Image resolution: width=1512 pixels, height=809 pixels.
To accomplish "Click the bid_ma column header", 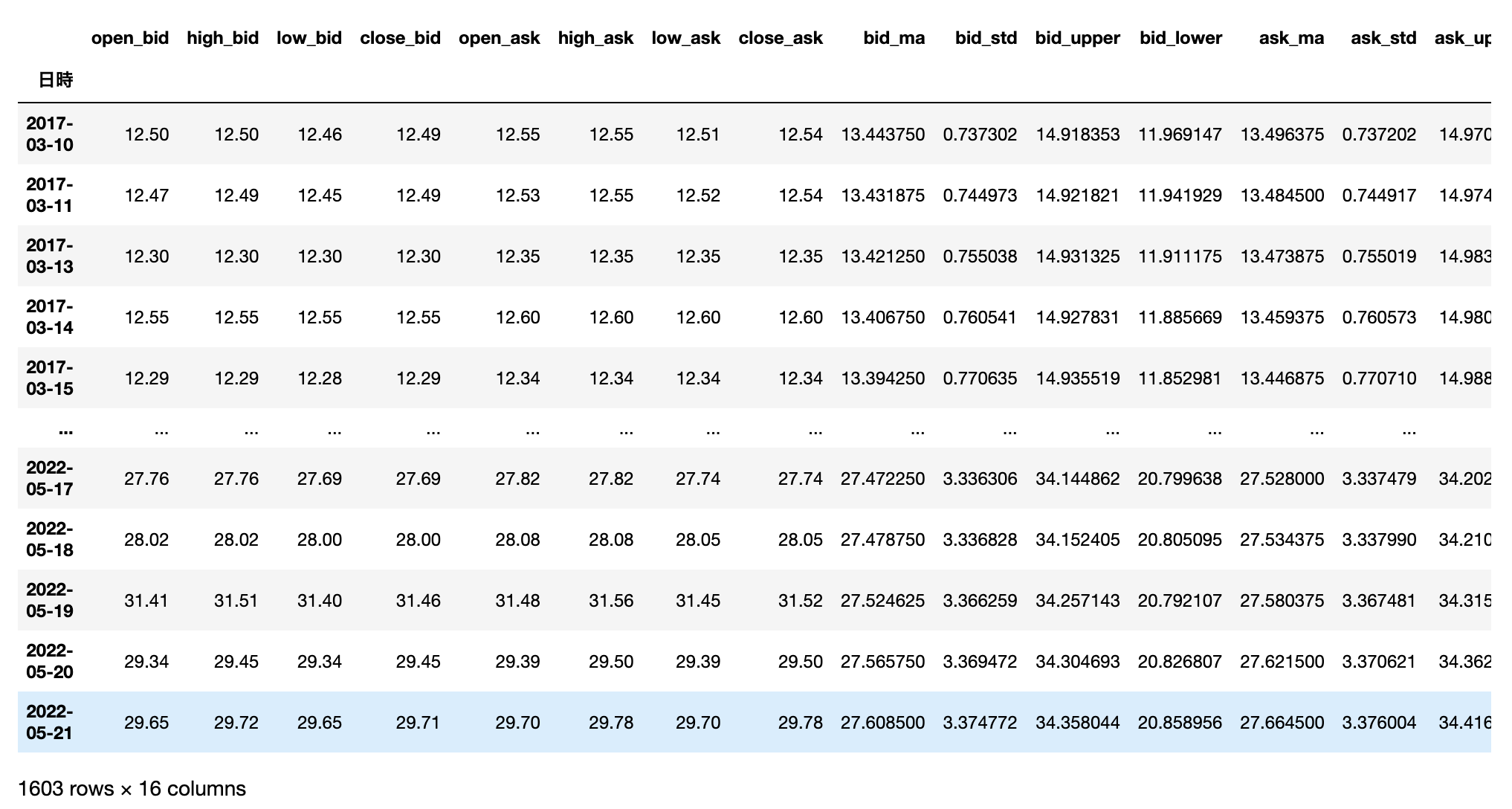I will (x=894, y=38).
